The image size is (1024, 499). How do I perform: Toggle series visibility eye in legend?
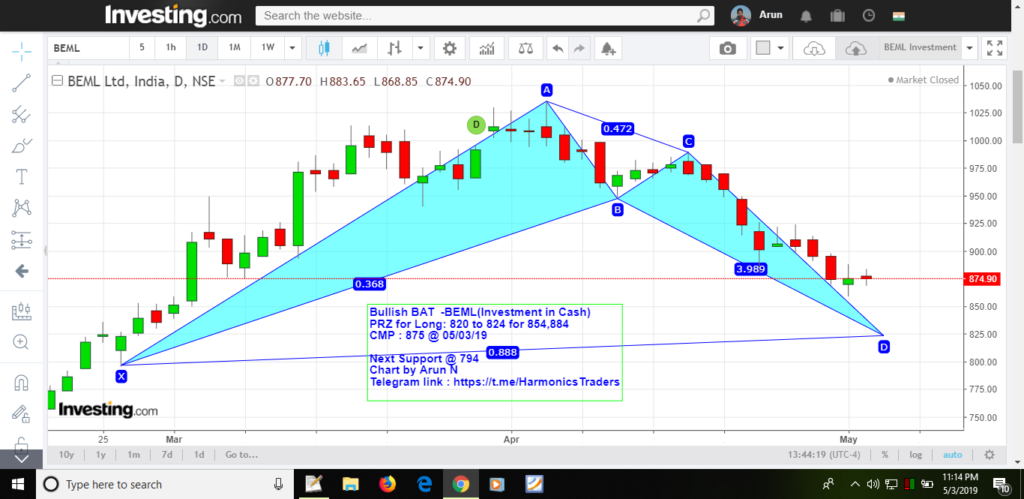coord(239,82)
